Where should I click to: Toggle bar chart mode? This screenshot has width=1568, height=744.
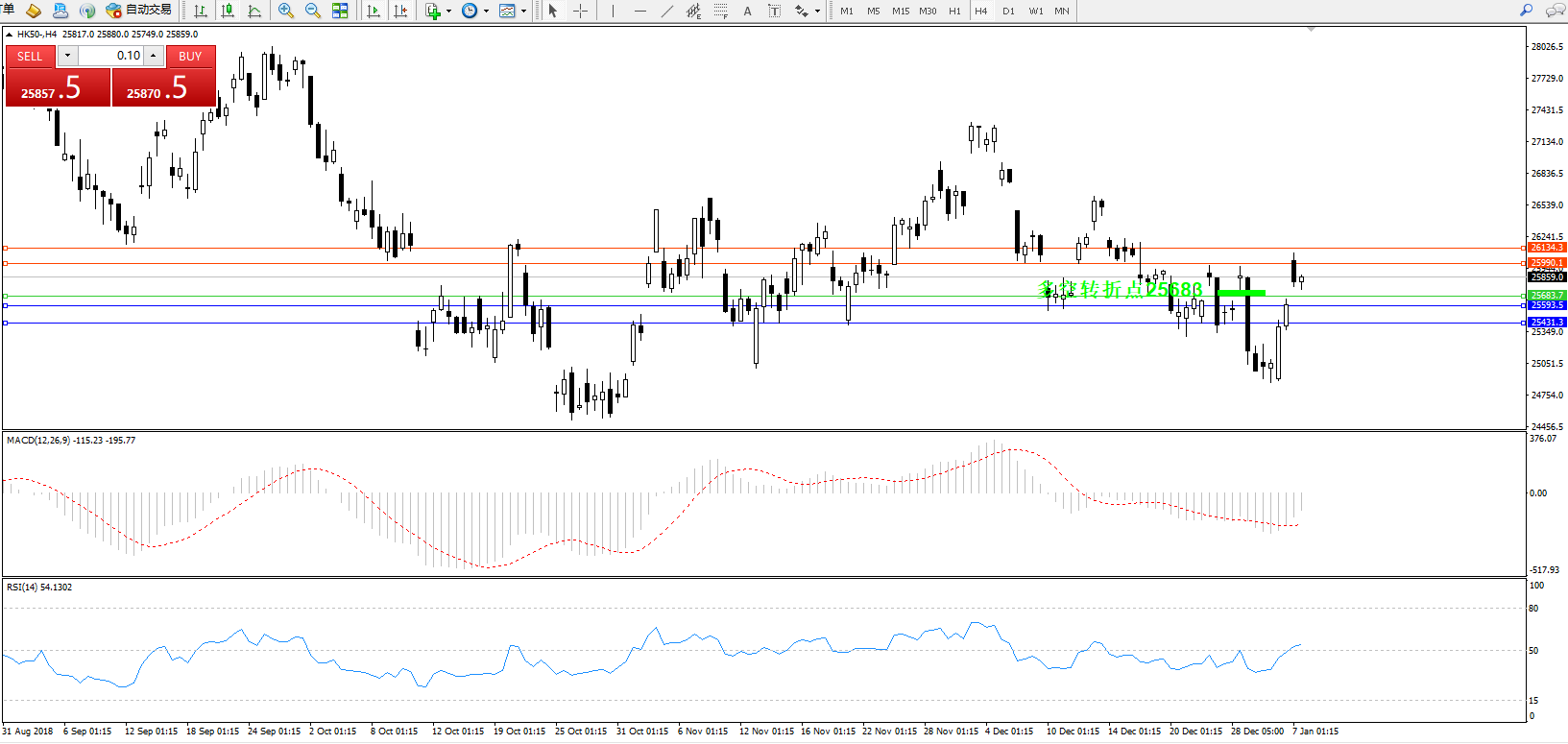201,11
